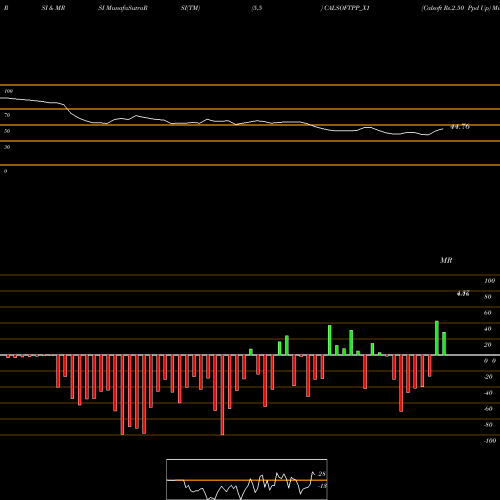Image resolution: width=500 pixels, height=500 pixels.
Task: Click the MR axis label -40
Action: (x=488, y=393)
